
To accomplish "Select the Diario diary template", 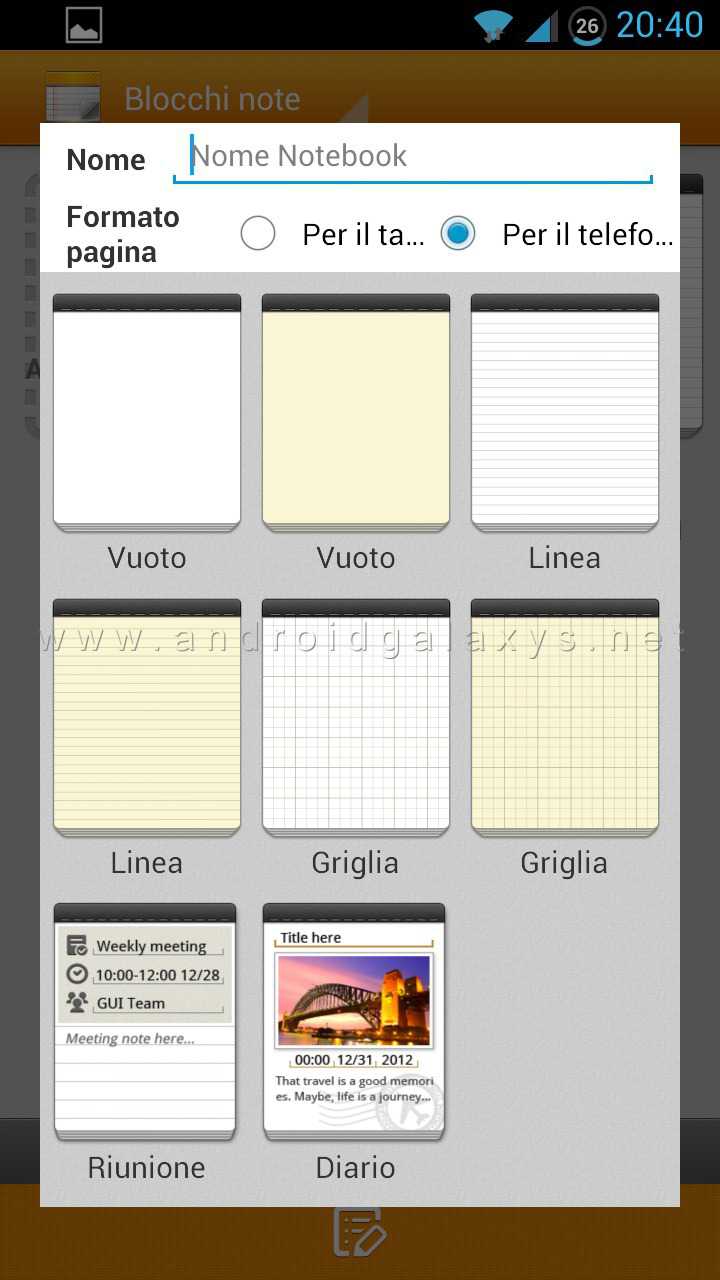I will click(x=354, y=1022).
